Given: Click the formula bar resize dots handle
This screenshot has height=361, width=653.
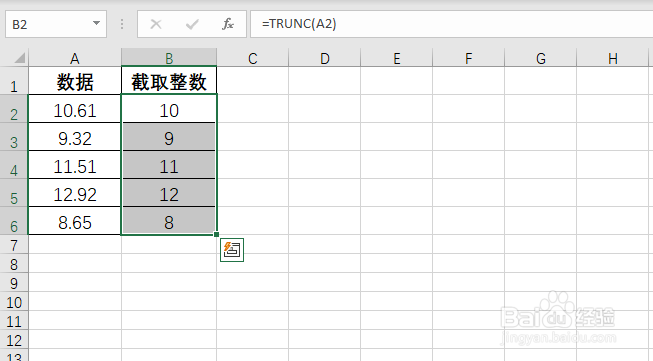Looking at the screenshot, I should pos(122,24).
